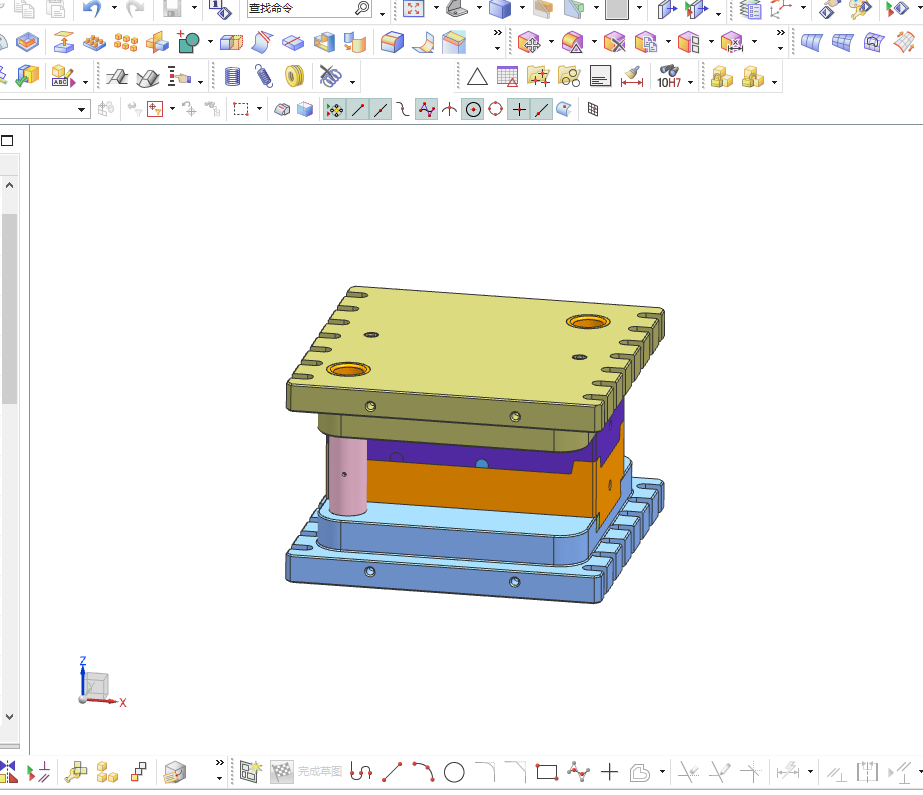
Task: Click the magnifier icon in command search
Action: click(x=363, y=8)
